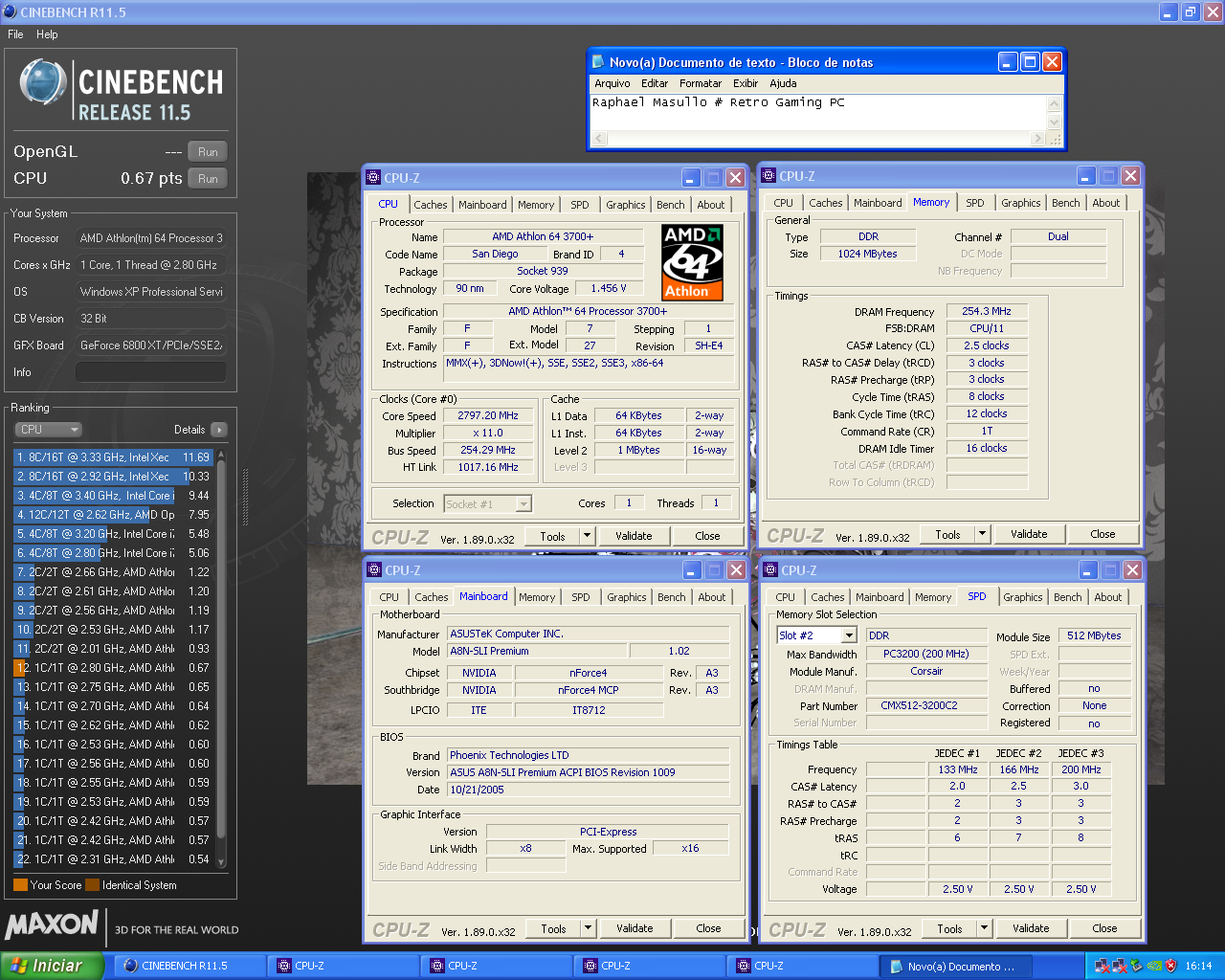Click in the Notepad text area
Viewport: 1225px width, 980px height.
click(x=818, y=113)
